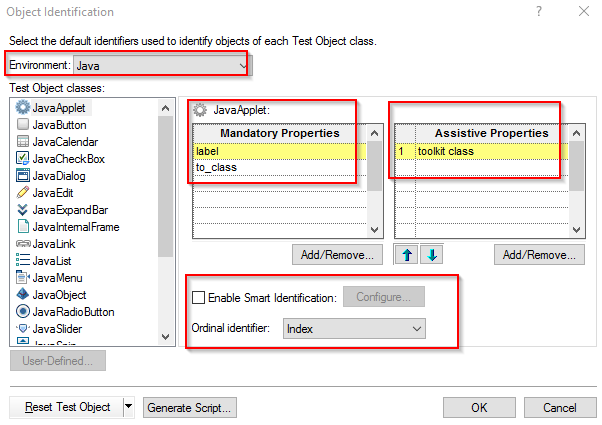Click scroll-up arrow of Test Object classes list

[x=165, y=108]
